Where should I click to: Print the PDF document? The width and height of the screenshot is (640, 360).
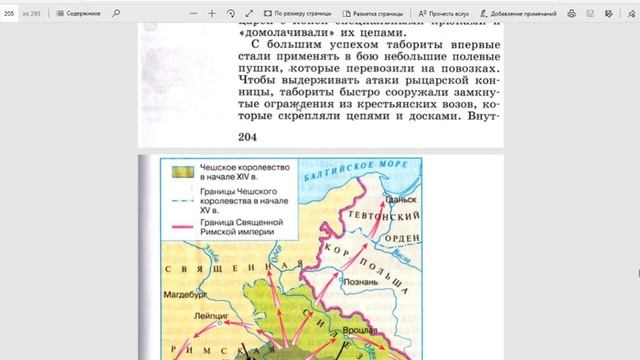coord(571,13)
